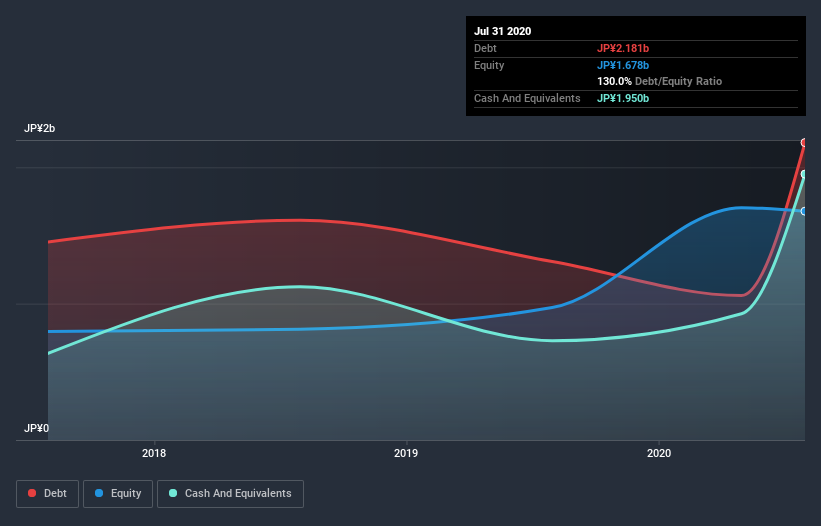Click the Debt row label in tooltip
821x526 pixels.
coord(485,49)
